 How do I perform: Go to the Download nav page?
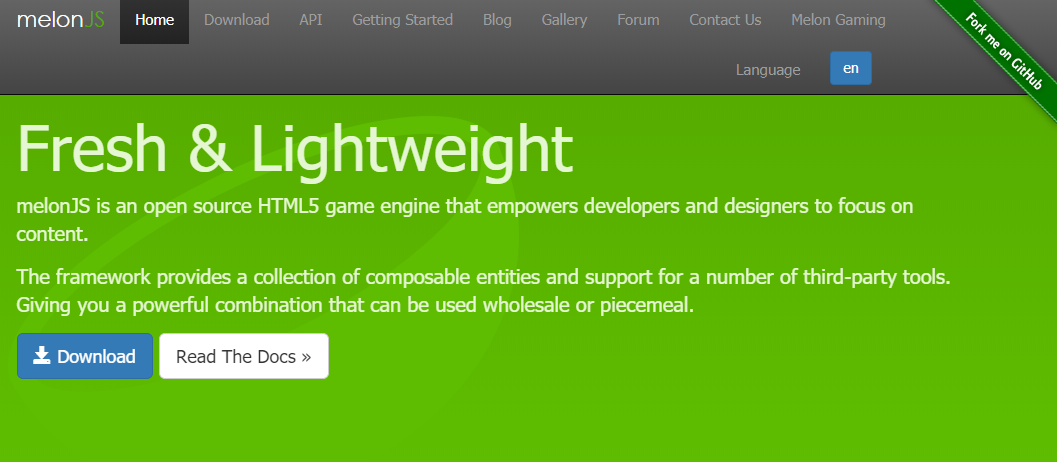pyautogui.click(x=237, y=20)
